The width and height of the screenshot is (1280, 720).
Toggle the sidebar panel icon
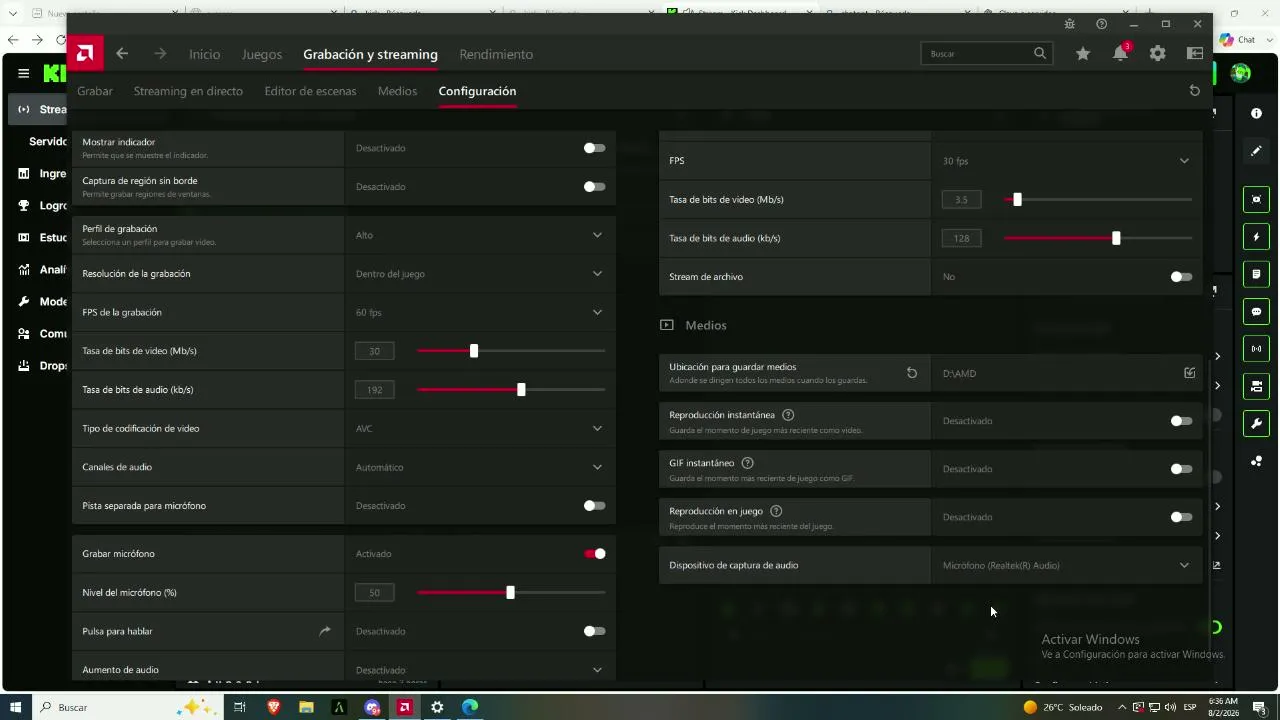tap(1195, 54)
